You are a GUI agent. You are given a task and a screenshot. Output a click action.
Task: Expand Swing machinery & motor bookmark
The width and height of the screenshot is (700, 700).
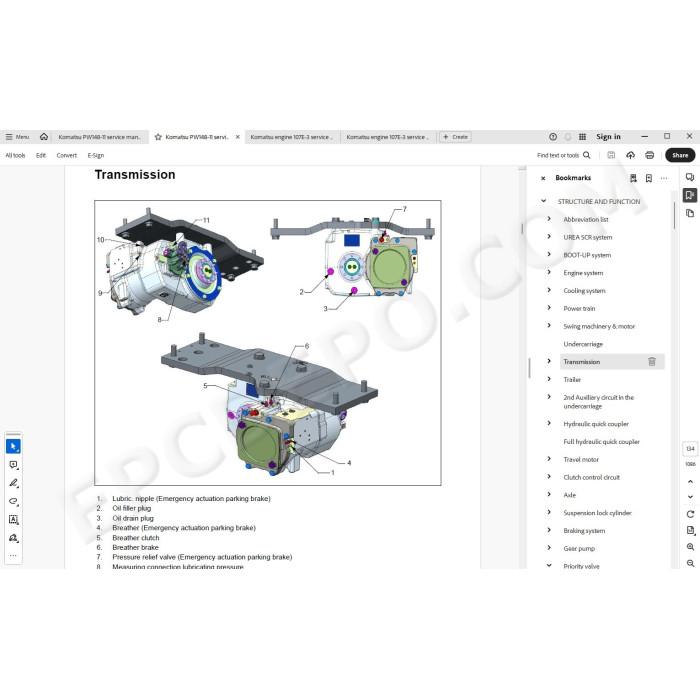550,325
